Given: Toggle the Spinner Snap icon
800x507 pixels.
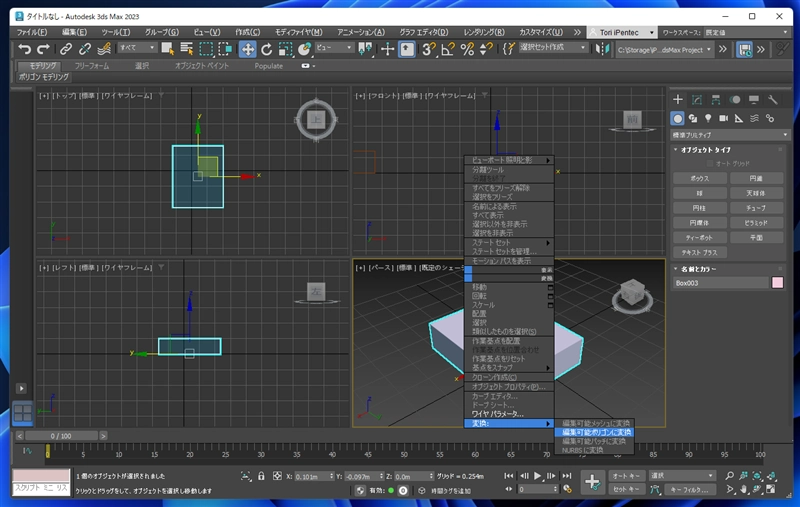Looking at the screenshot, I should point(486,49).
